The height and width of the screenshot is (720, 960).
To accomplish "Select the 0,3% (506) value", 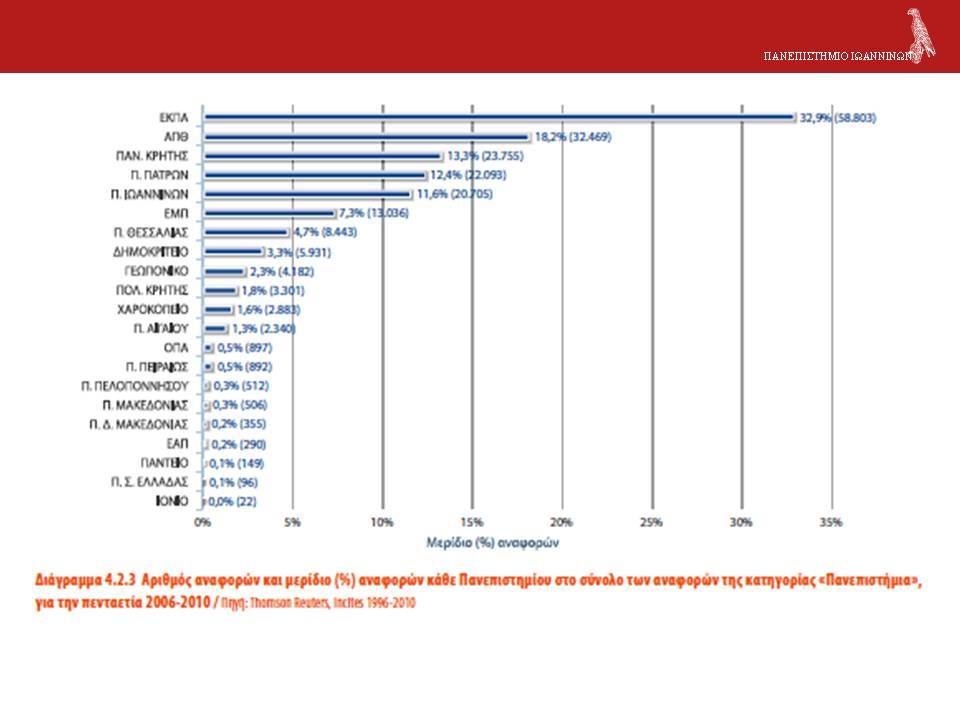I will point(240,405).
